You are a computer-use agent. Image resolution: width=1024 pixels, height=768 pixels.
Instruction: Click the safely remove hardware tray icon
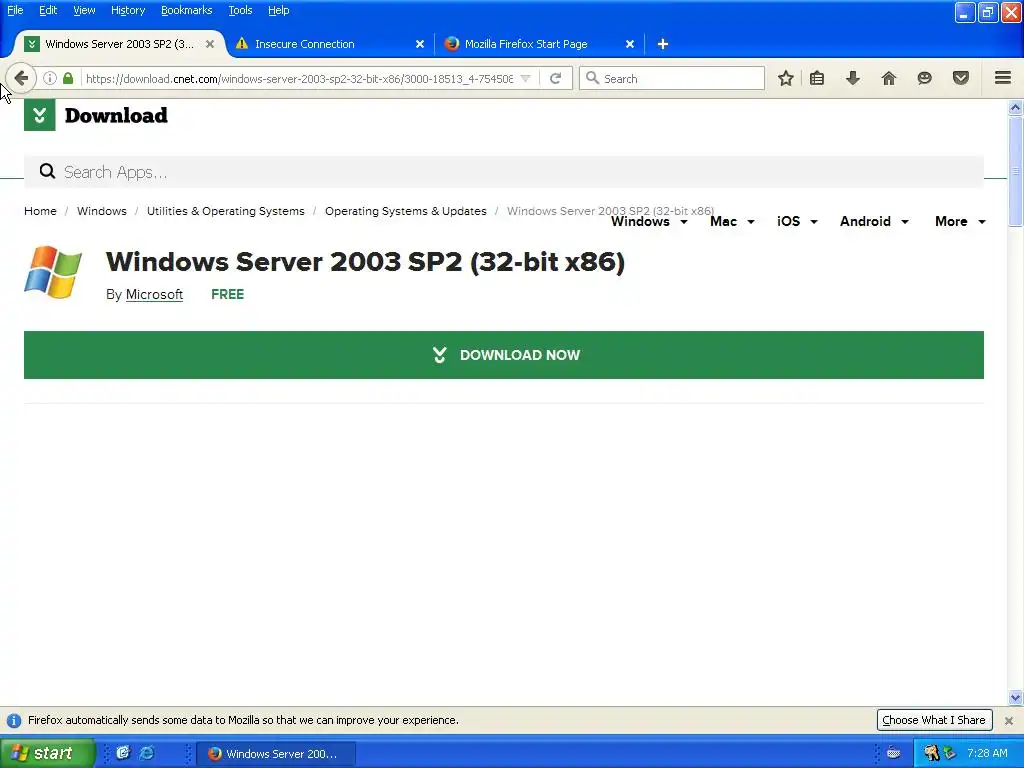pyautogui.click(x=950, y=753)
